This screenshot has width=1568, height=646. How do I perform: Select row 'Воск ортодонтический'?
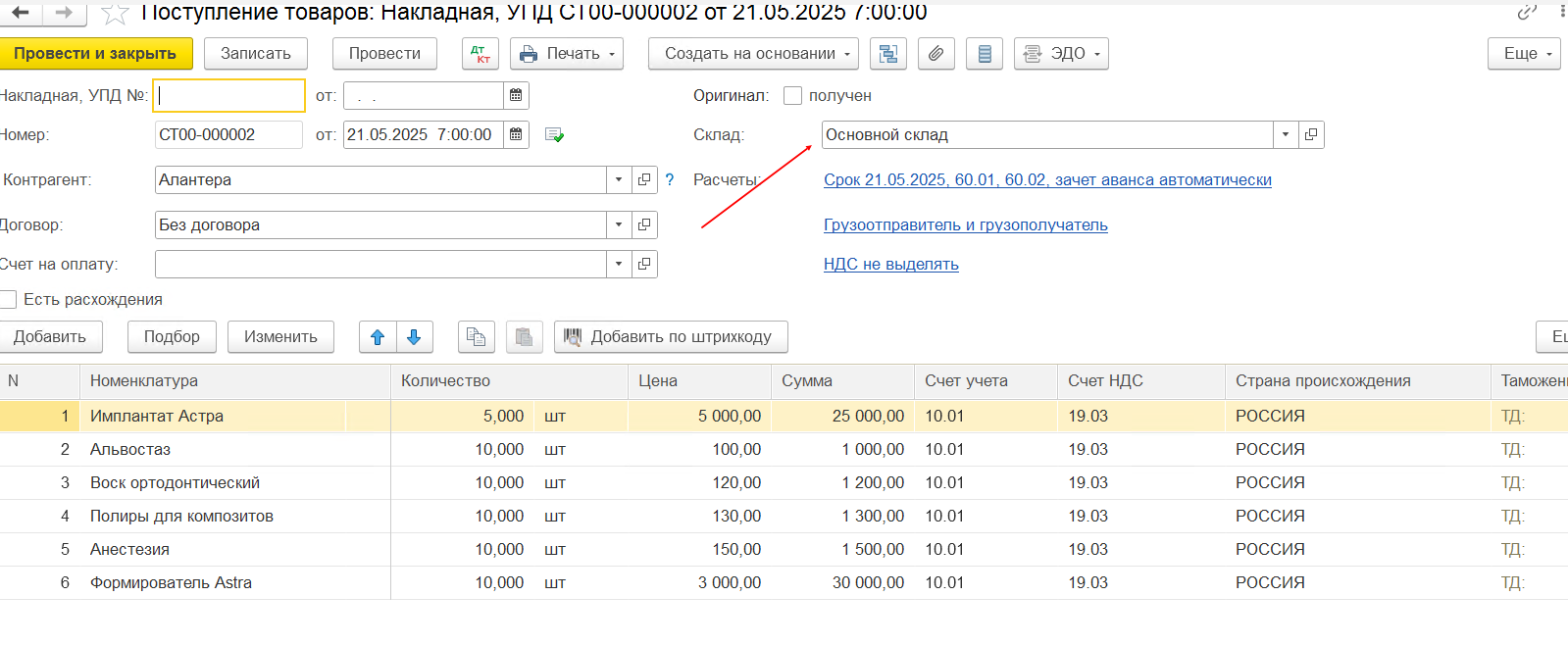tap(784, 482)
